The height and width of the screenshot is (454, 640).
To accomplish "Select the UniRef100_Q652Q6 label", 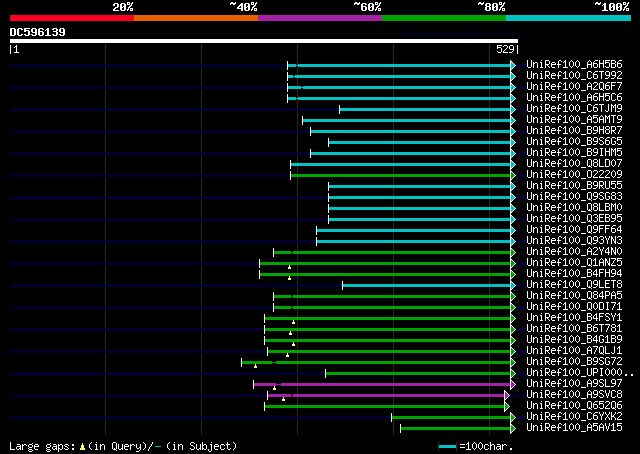I will point(574,406).
